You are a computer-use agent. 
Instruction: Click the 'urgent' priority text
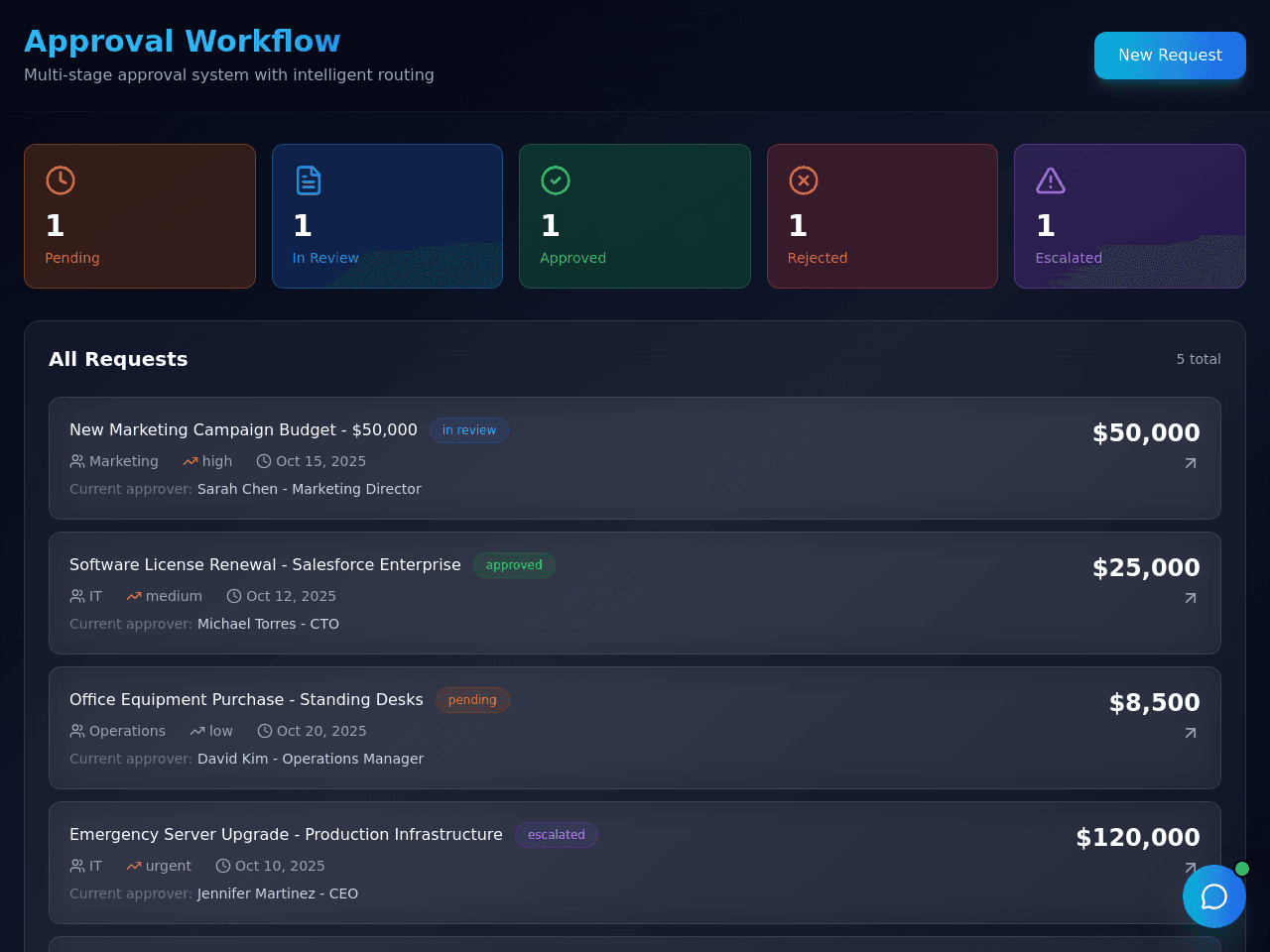169,866
